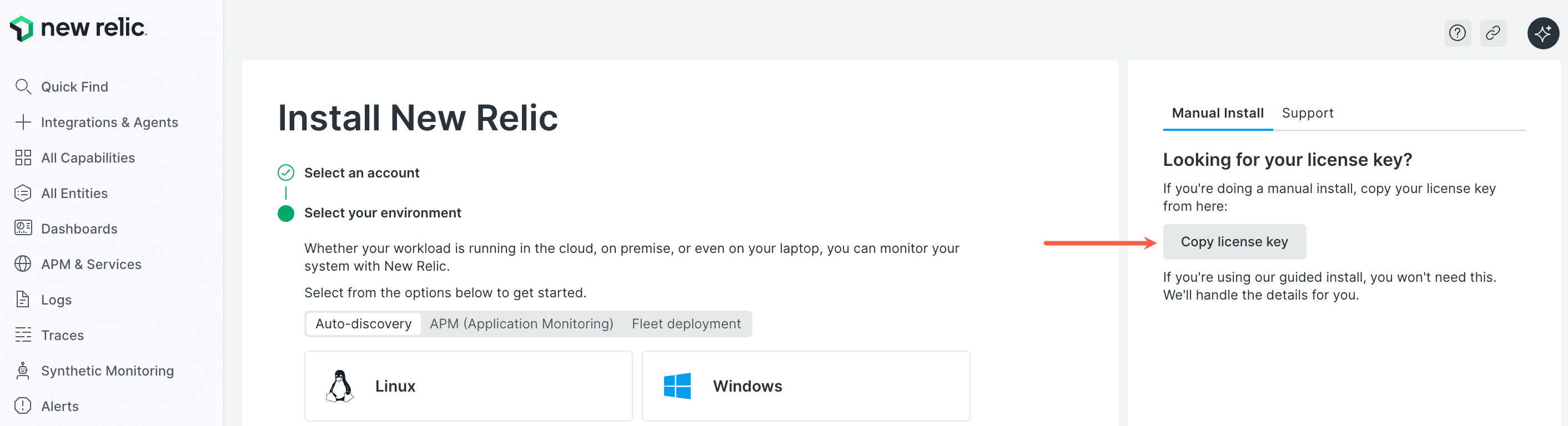Click the copy permalink icon
This screenshot has height=426, width=1568.
pyautogui.click(x=1493, y=33)
